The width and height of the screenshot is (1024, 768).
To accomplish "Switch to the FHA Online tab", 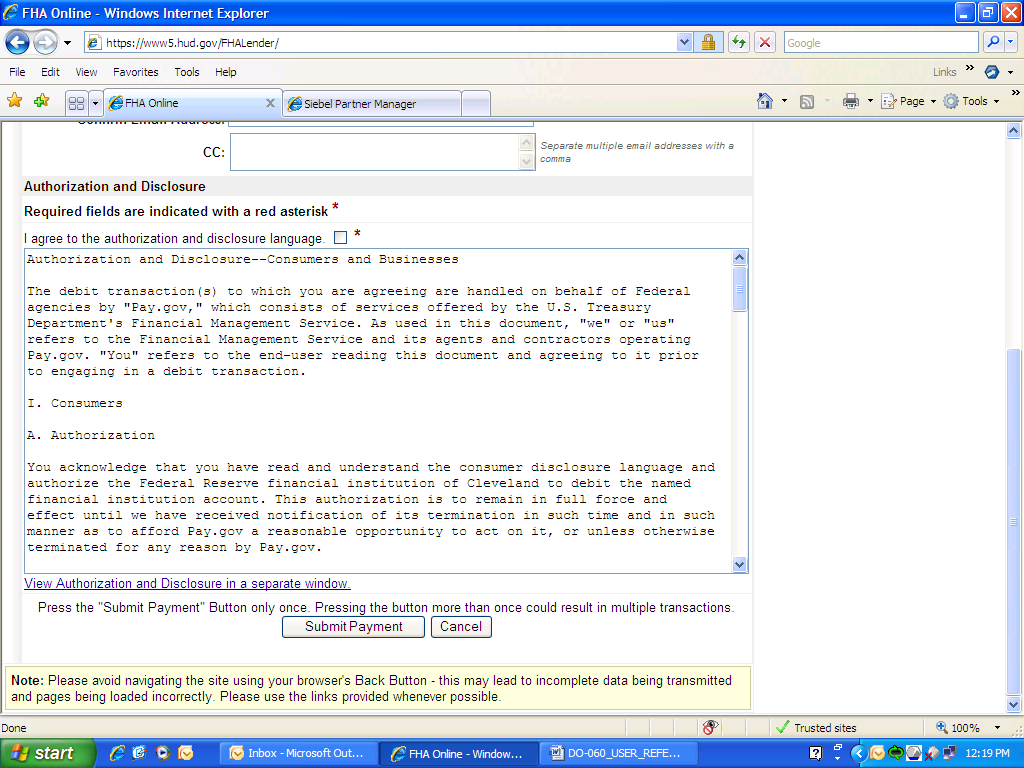I will [187, 103].
